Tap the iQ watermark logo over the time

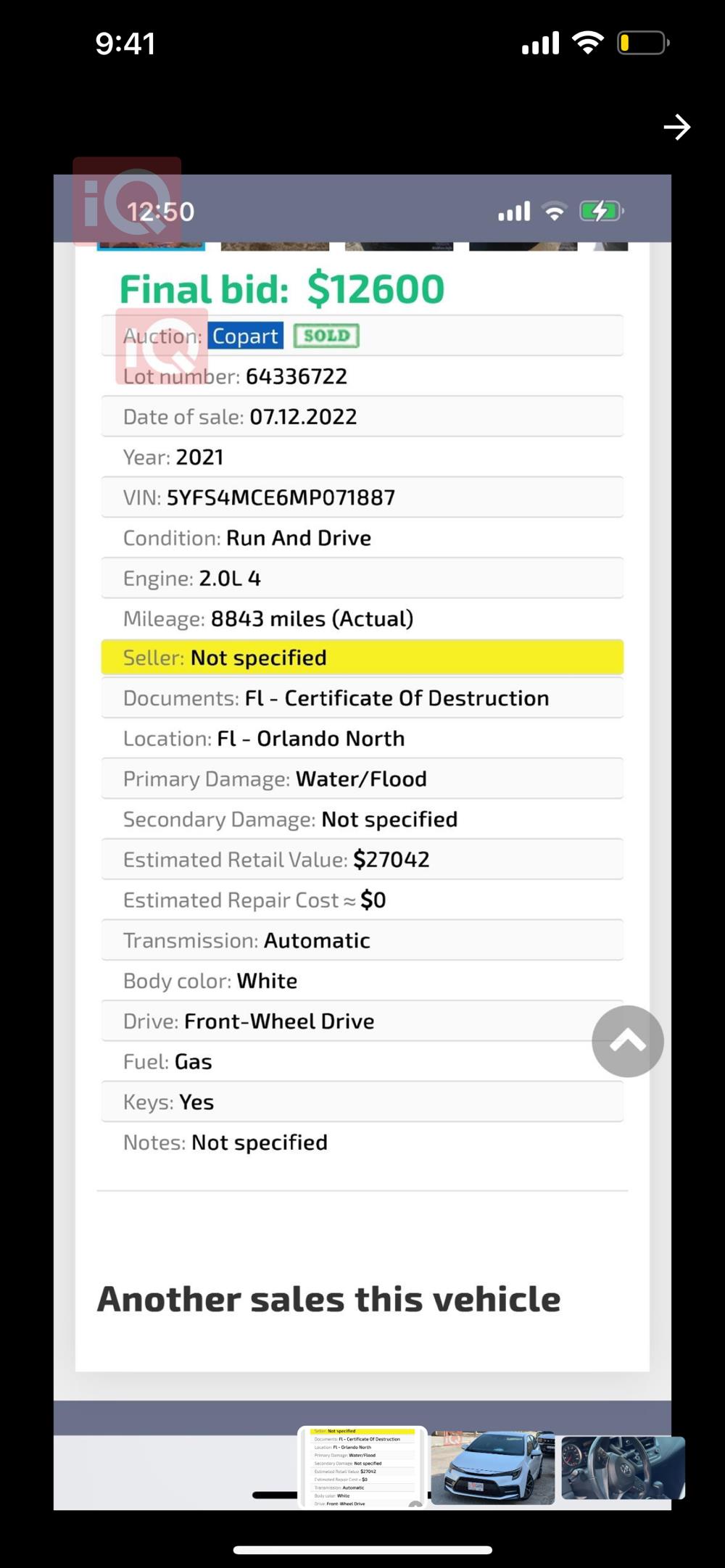click(x=127, y=201)
